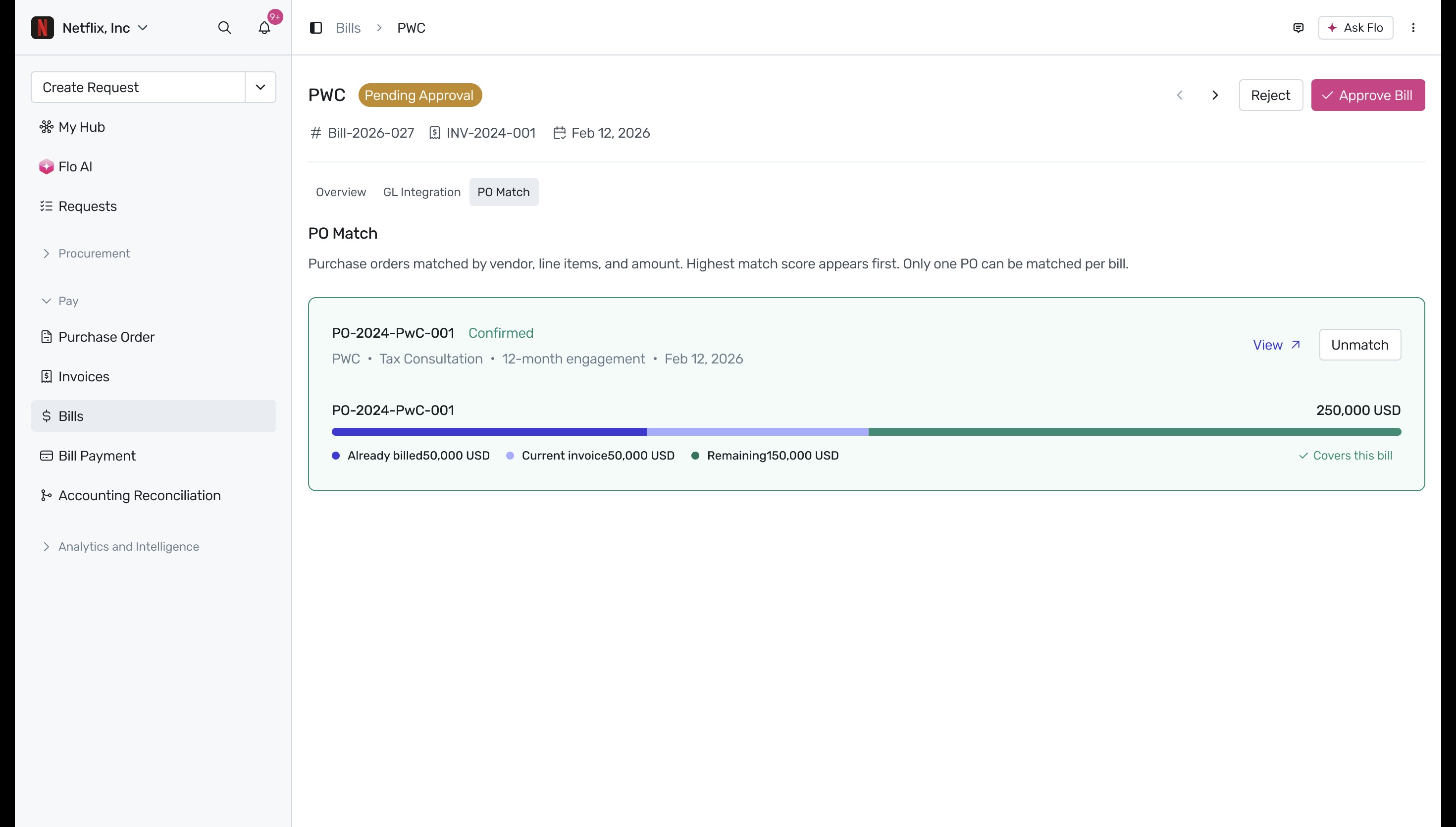Click the light purple current invoice bar segment
Image resolution: width=1456 pixels, height=827 pixels.
758,432
